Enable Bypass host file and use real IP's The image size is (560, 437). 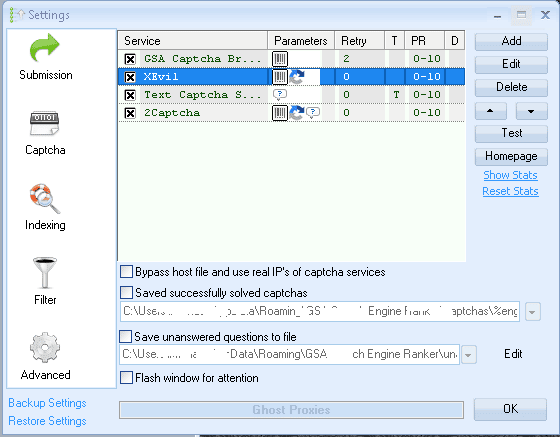[126, 272]
